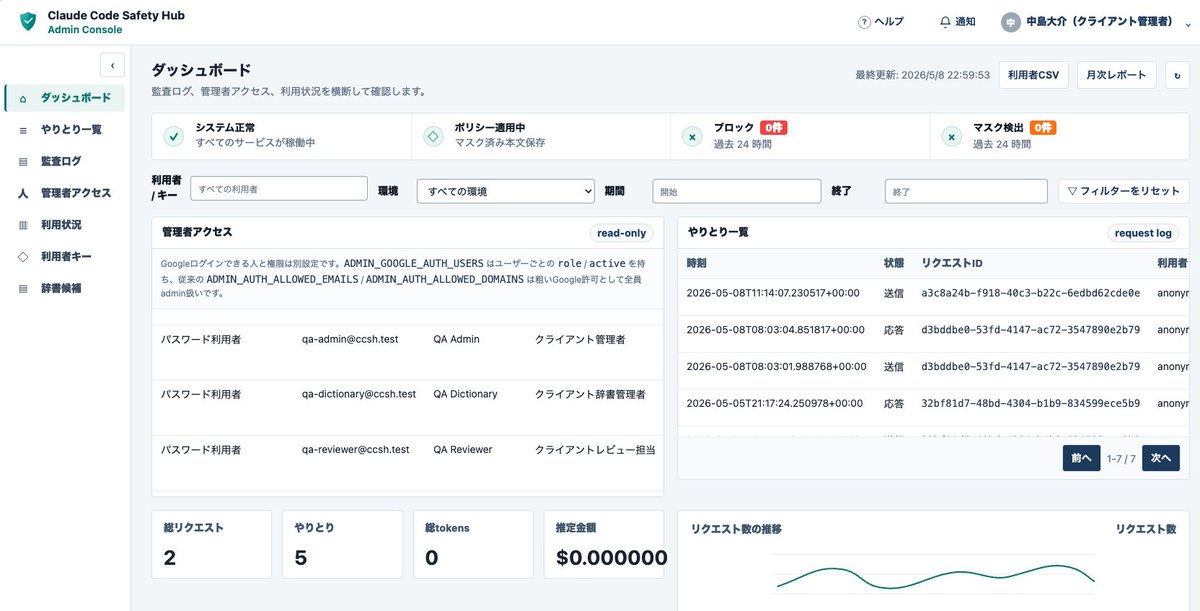1200x611 pixels.
Task: Click the Claude Code Safety Hub shield logo
Action: click(28, 21)
